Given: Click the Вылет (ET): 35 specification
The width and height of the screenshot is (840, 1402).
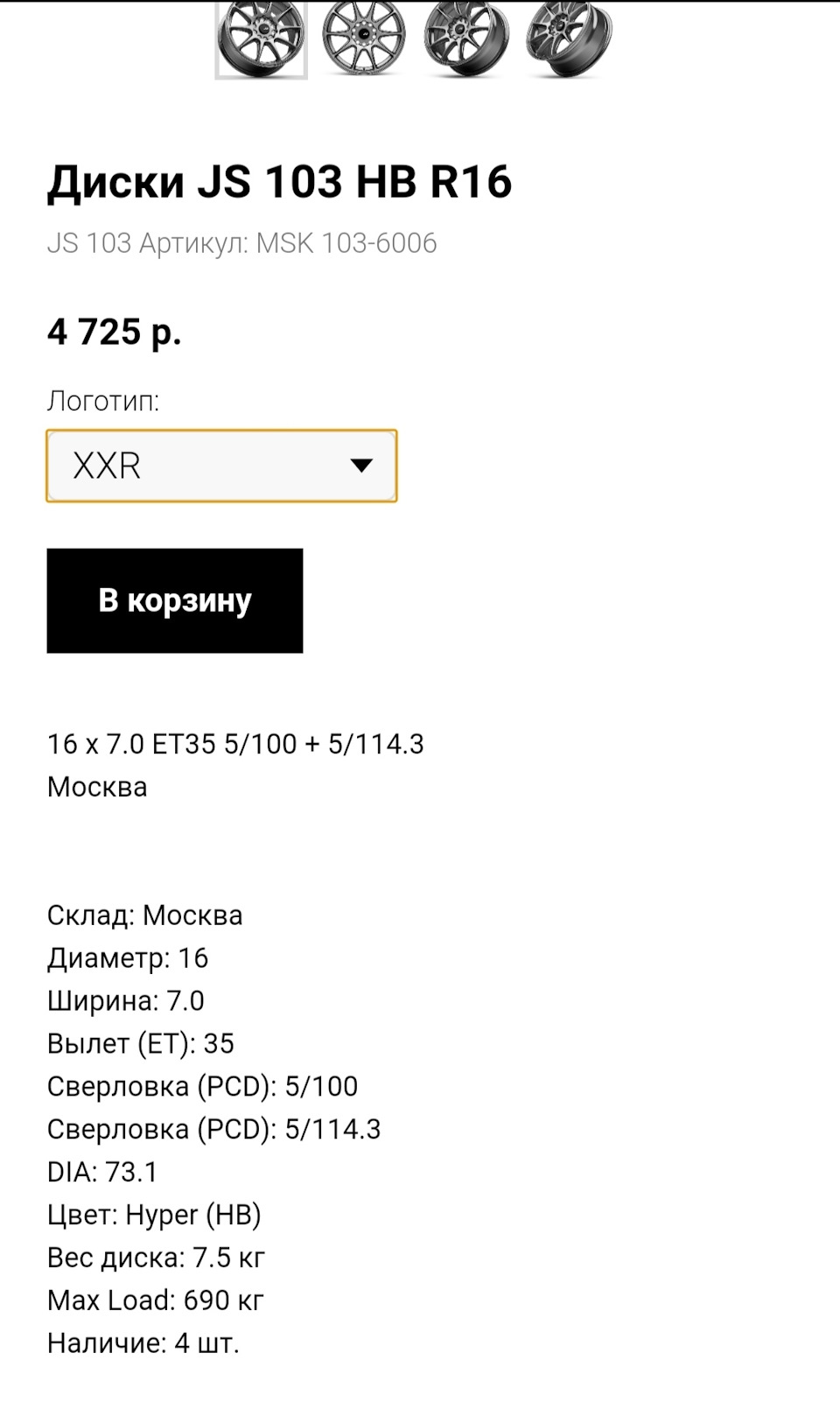Looking at the screenshot, I should click(x=141, y=1044).
